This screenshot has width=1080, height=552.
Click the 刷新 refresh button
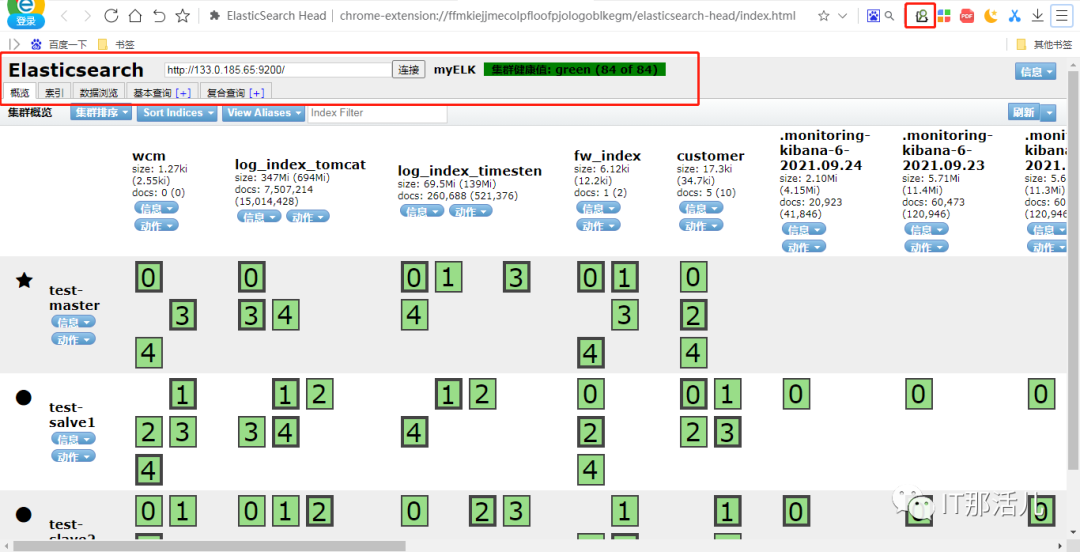coord(1024,113)
